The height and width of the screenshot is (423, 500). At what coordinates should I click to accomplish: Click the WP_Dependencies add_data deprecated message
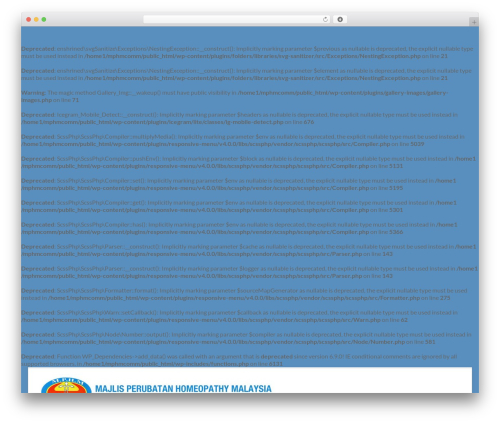[x=239, y=360]
